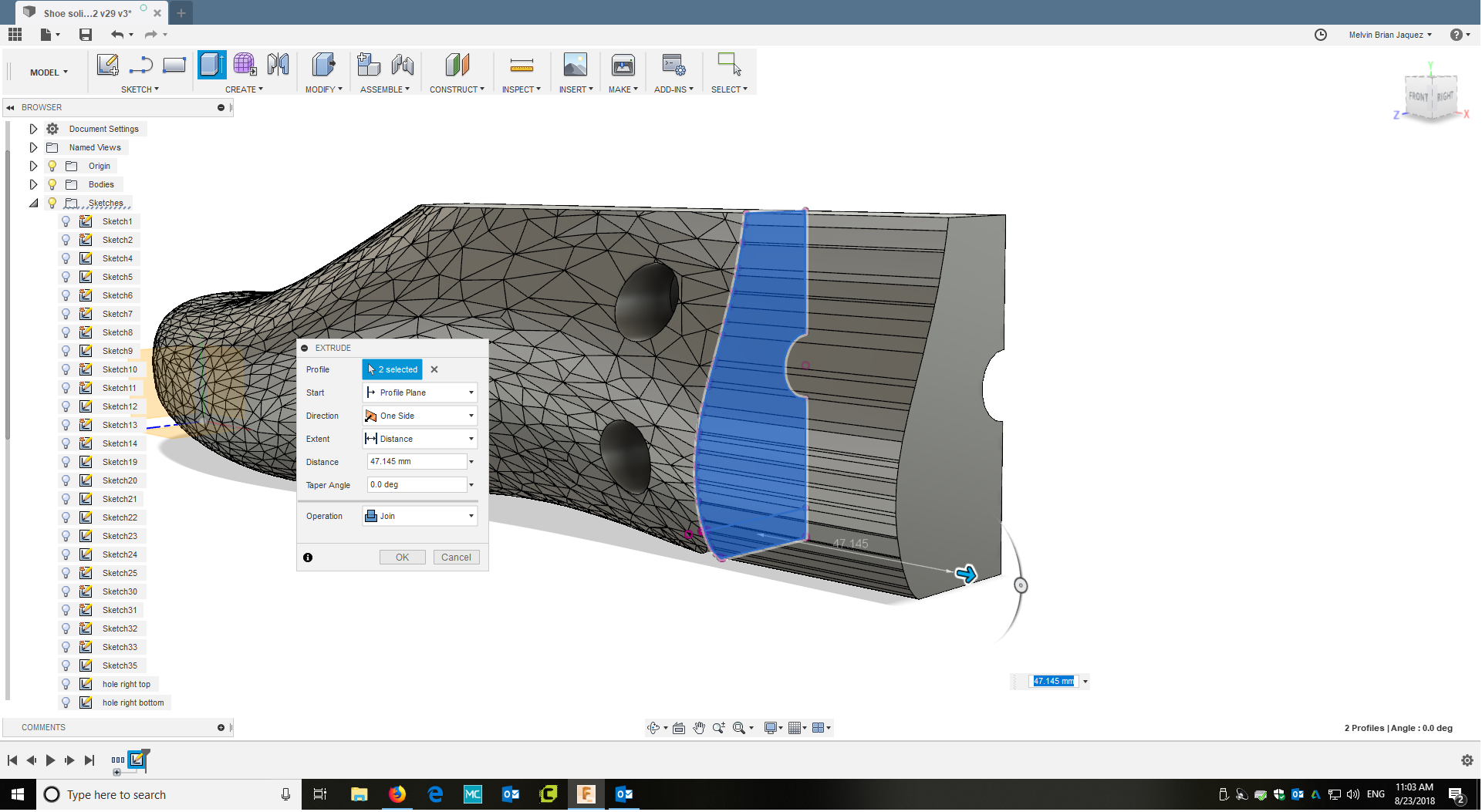
Task: Open the MODEL workspace switcher
Action: point(45,72)
